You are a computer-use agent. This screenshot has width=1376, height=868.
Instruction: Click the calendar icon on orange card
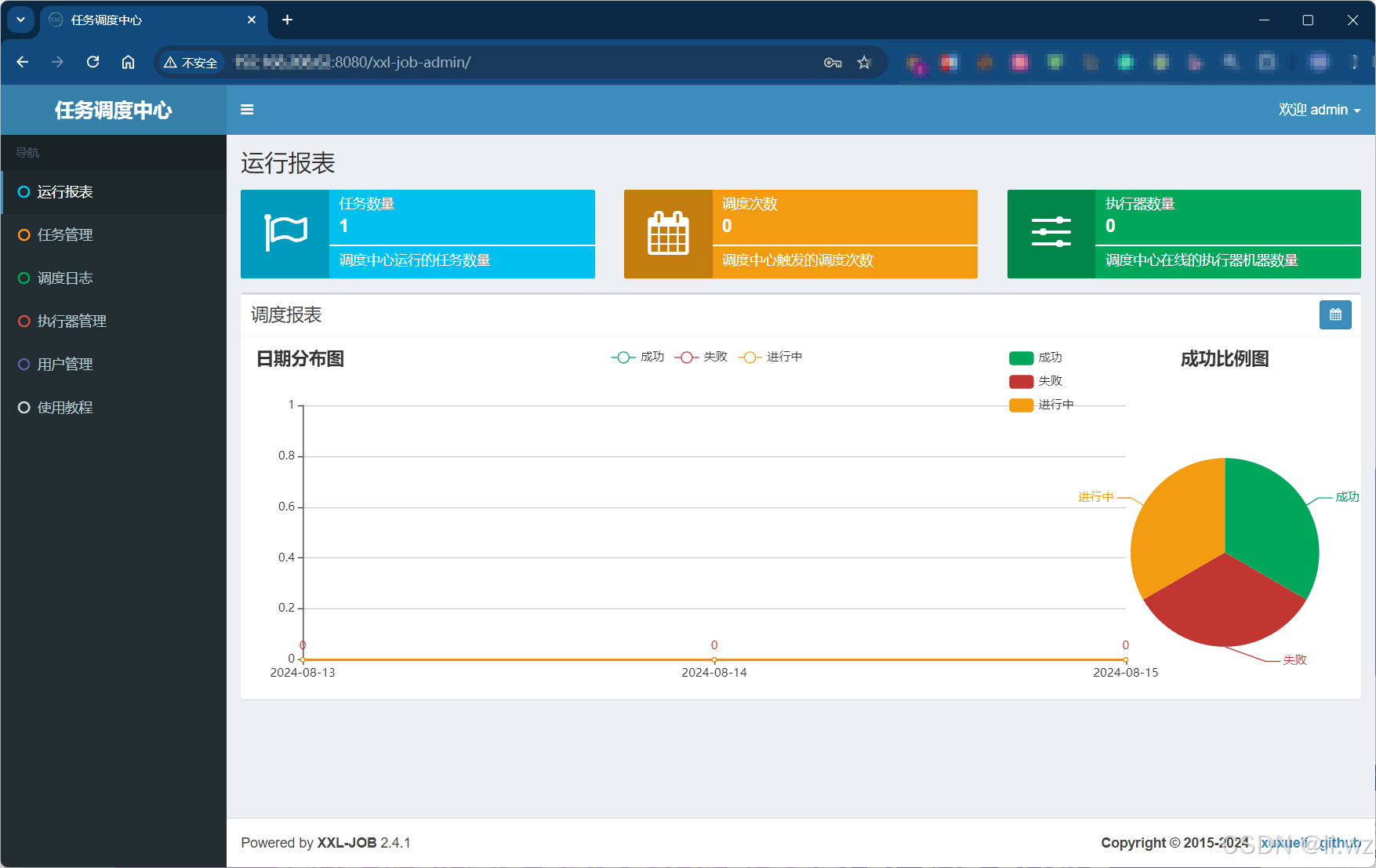pos(668,233)
